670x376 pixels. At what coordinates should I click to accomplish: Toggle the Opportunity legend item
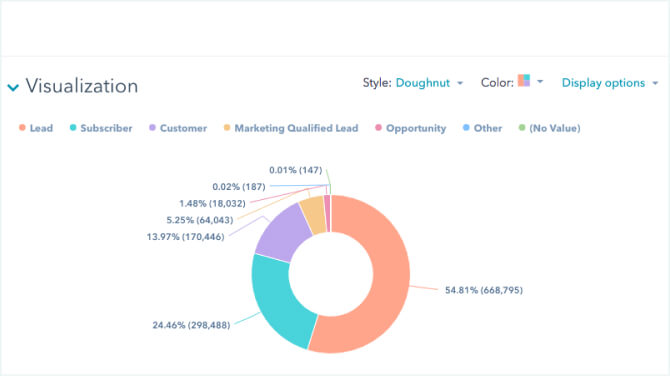coord(411,128)
